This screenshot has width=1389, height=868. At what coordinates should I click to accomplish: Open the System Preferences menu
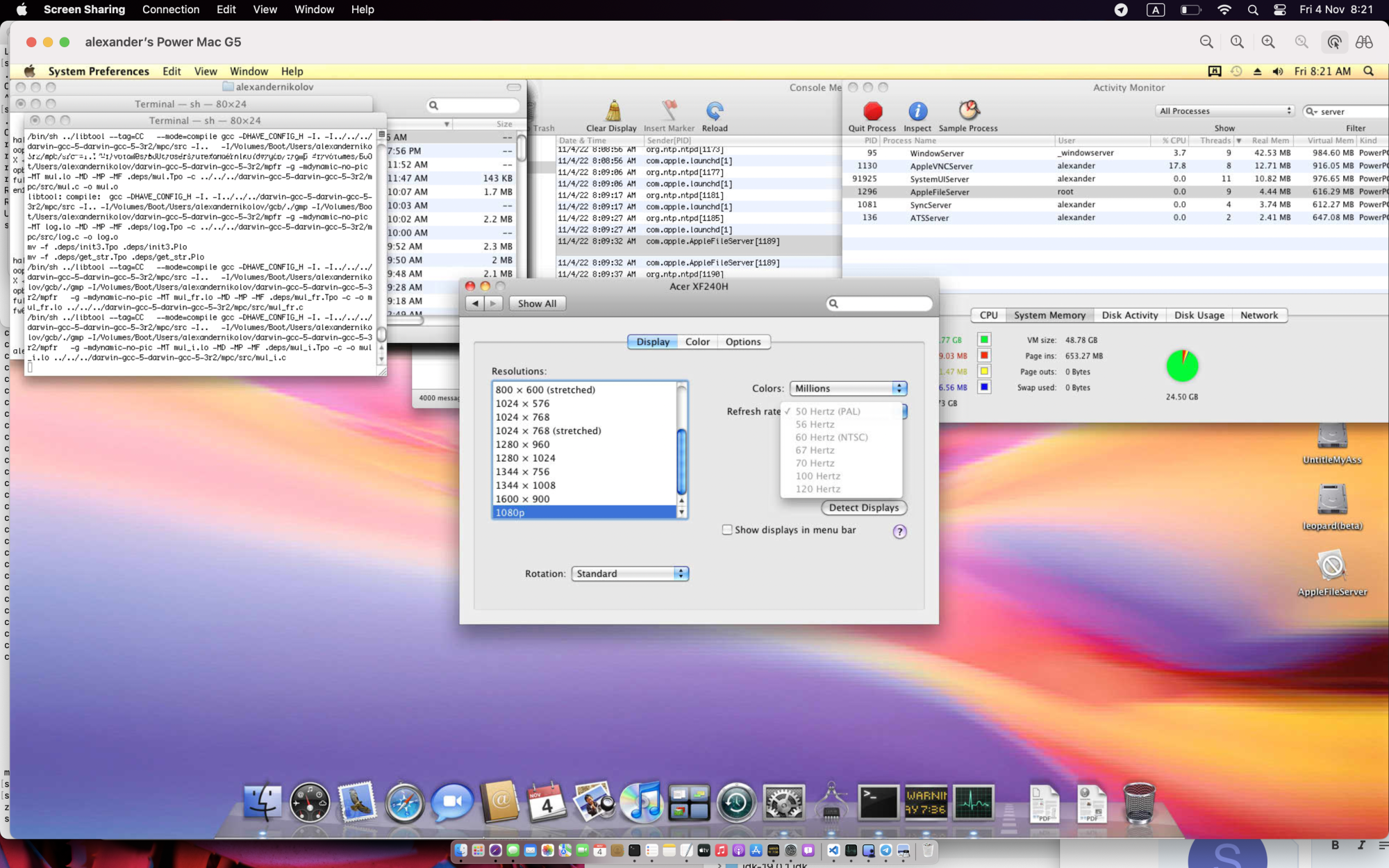click(x=99, y=72)
